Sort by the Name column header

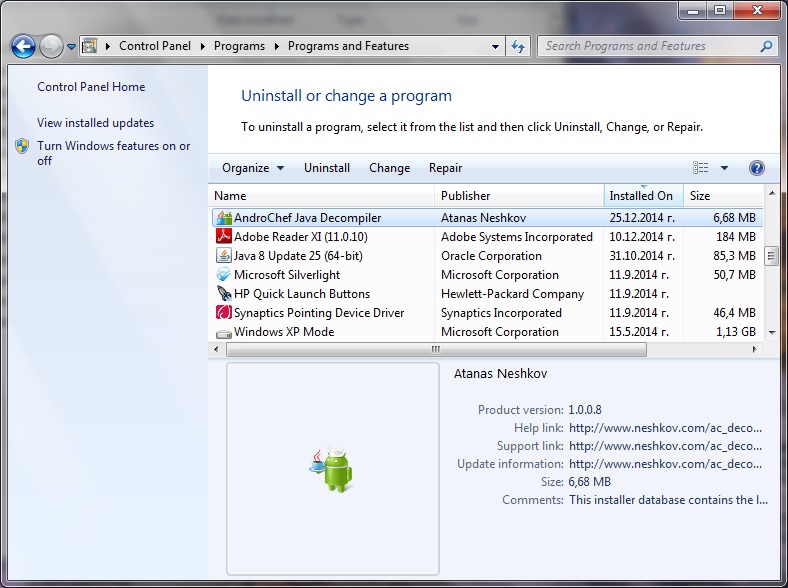point(322,195)
